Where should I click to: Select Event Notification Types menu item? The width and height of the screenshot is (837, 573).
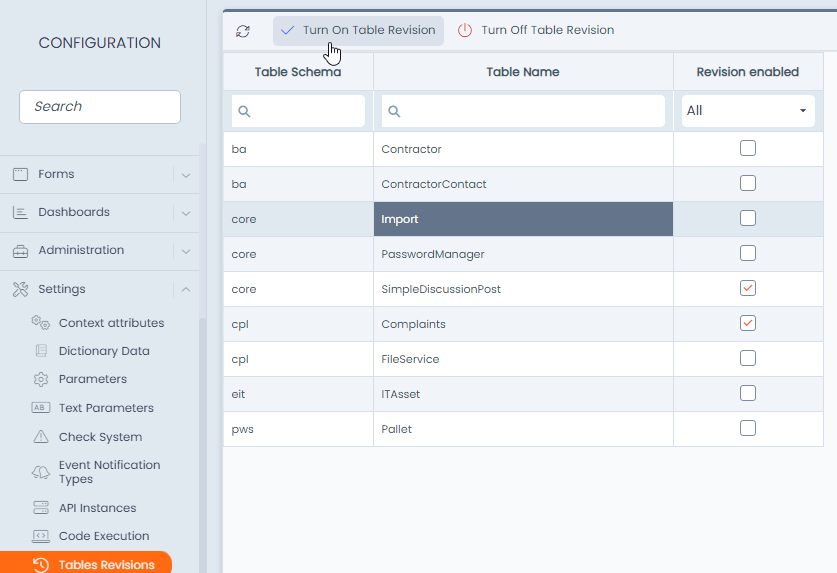[x=109, y=472]
